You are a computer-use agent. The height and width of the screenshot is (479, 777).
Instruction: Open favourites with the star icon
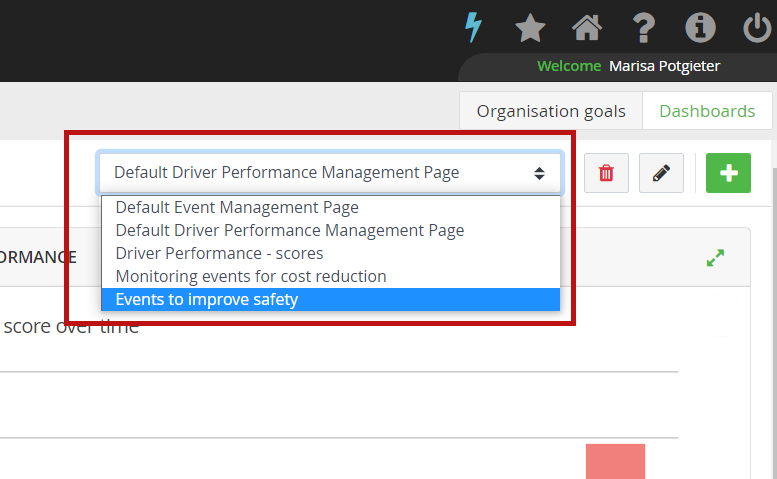point(530,28)
